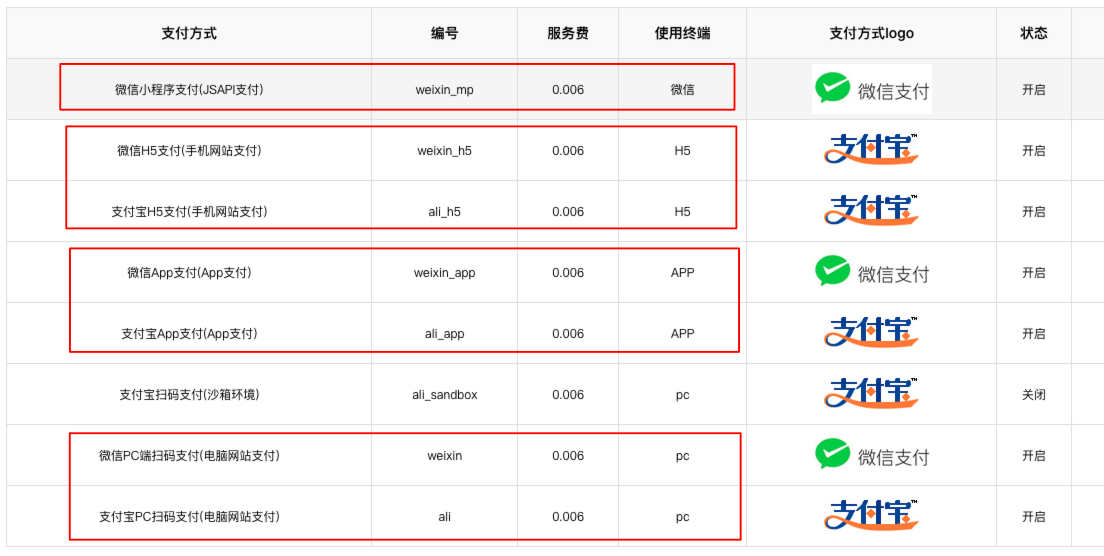1104x556 pixels.
Task: Click the Alipay logo in ali_h5 row
Action: pos(872,211)
